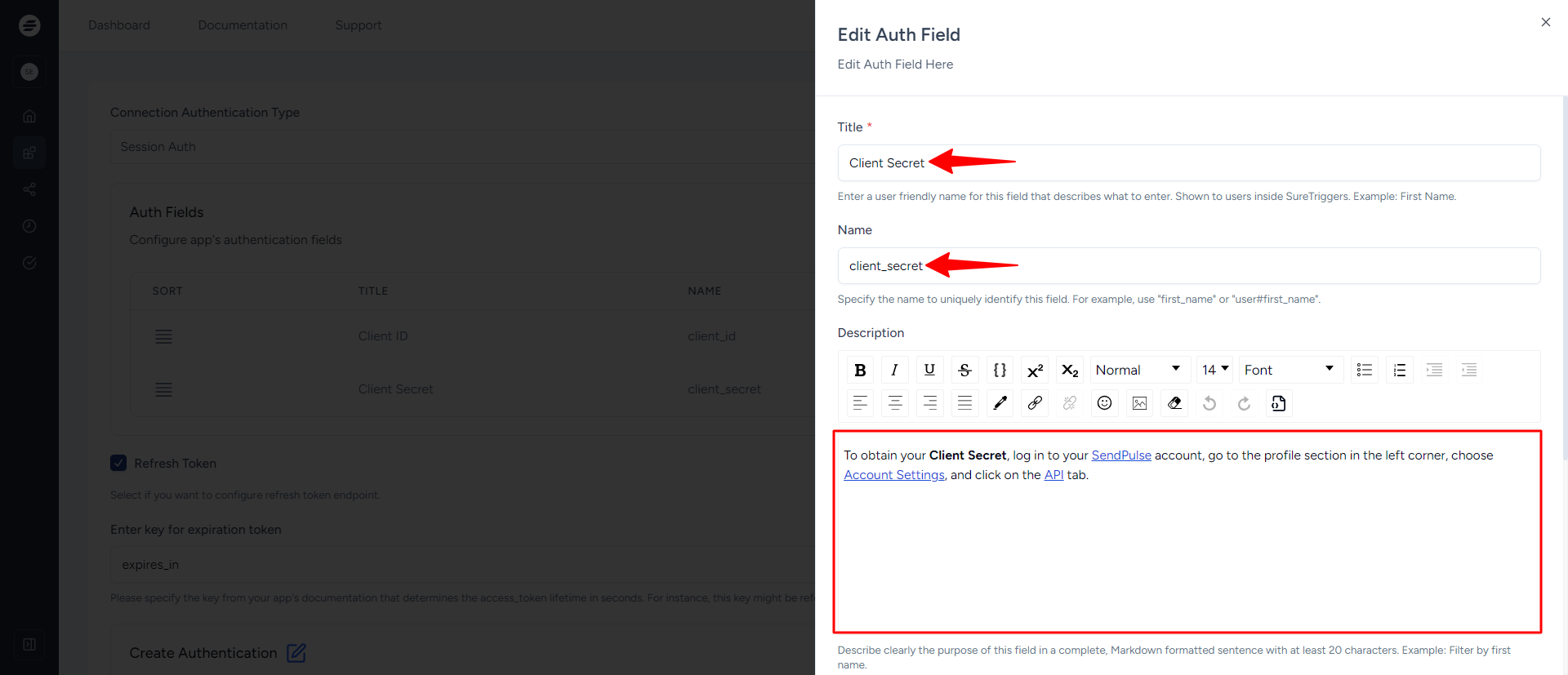The height and width of the screenshot is (675, 1568).
Task: Open the Font family dropdown
Action: coord(1290,371)
